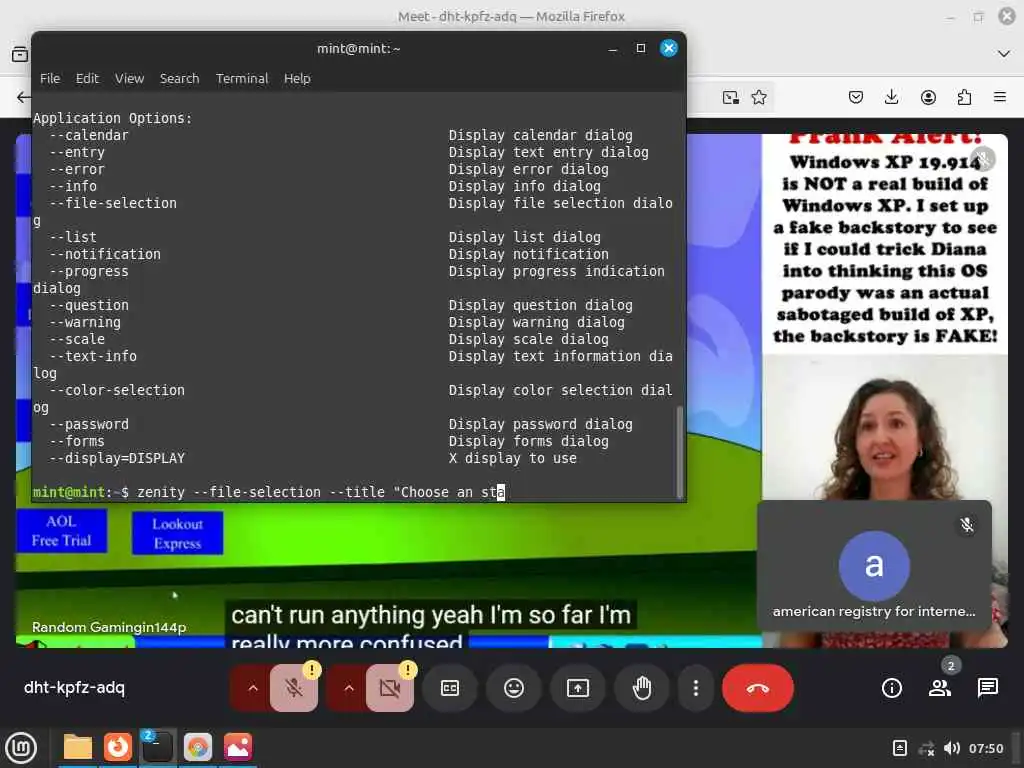1024x768 pixels.
Task: Click the live caption text overlay
Action: click(430, 626)
